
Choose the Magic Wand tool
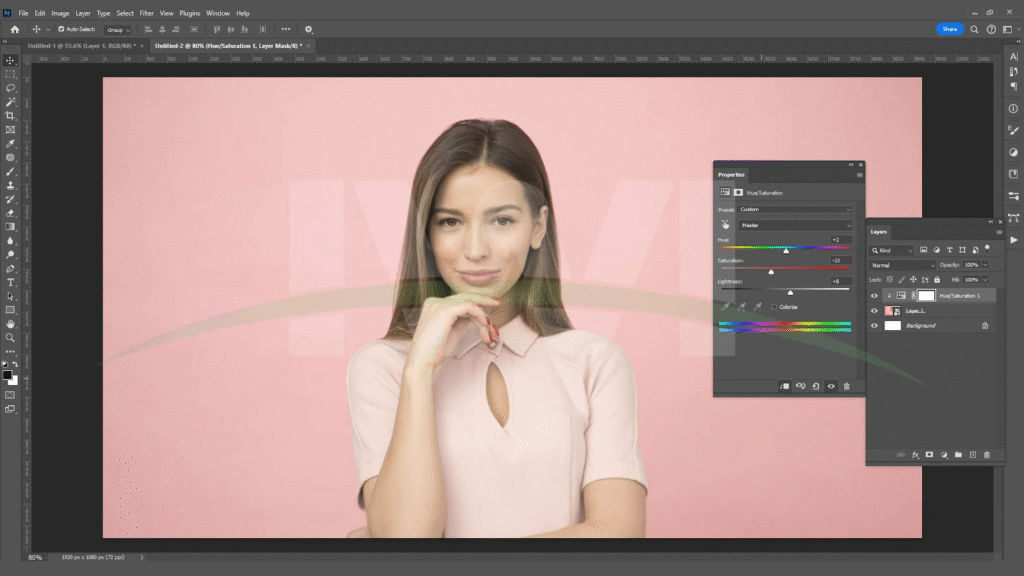point(10,102)
